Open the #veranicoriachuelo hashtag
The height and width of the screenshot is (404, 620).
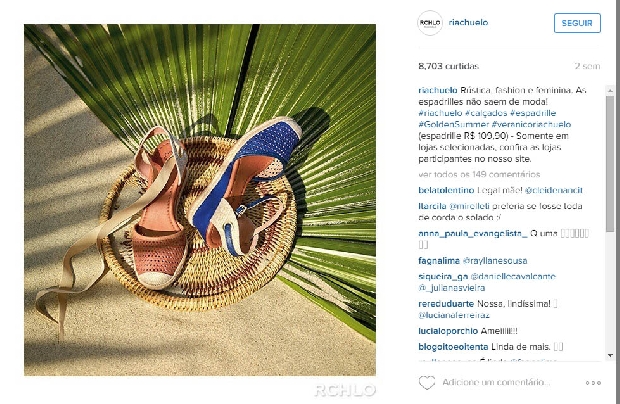531,125
